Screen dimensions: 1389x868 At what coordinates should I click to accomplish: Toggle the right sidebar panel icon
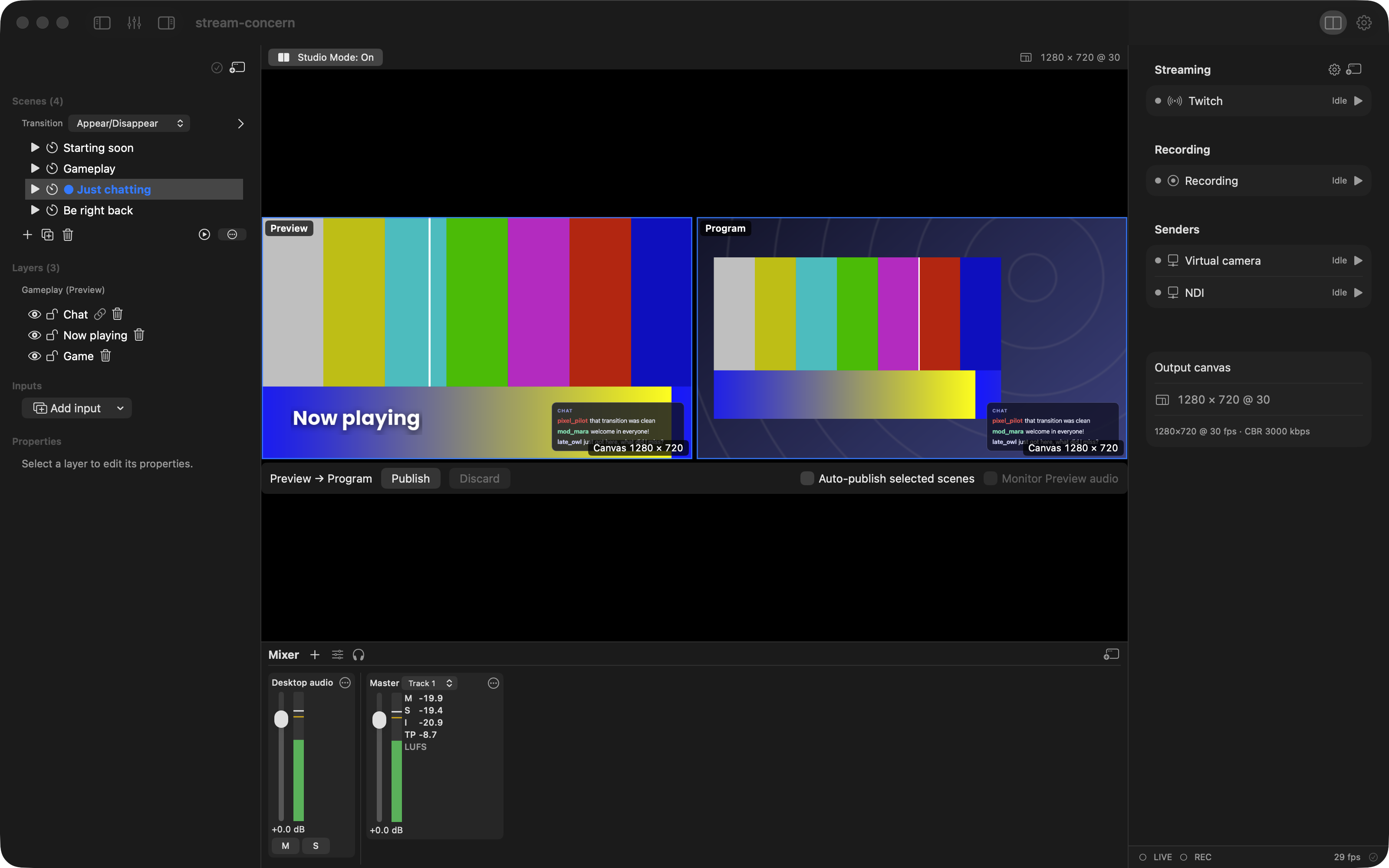pos(166,23)
